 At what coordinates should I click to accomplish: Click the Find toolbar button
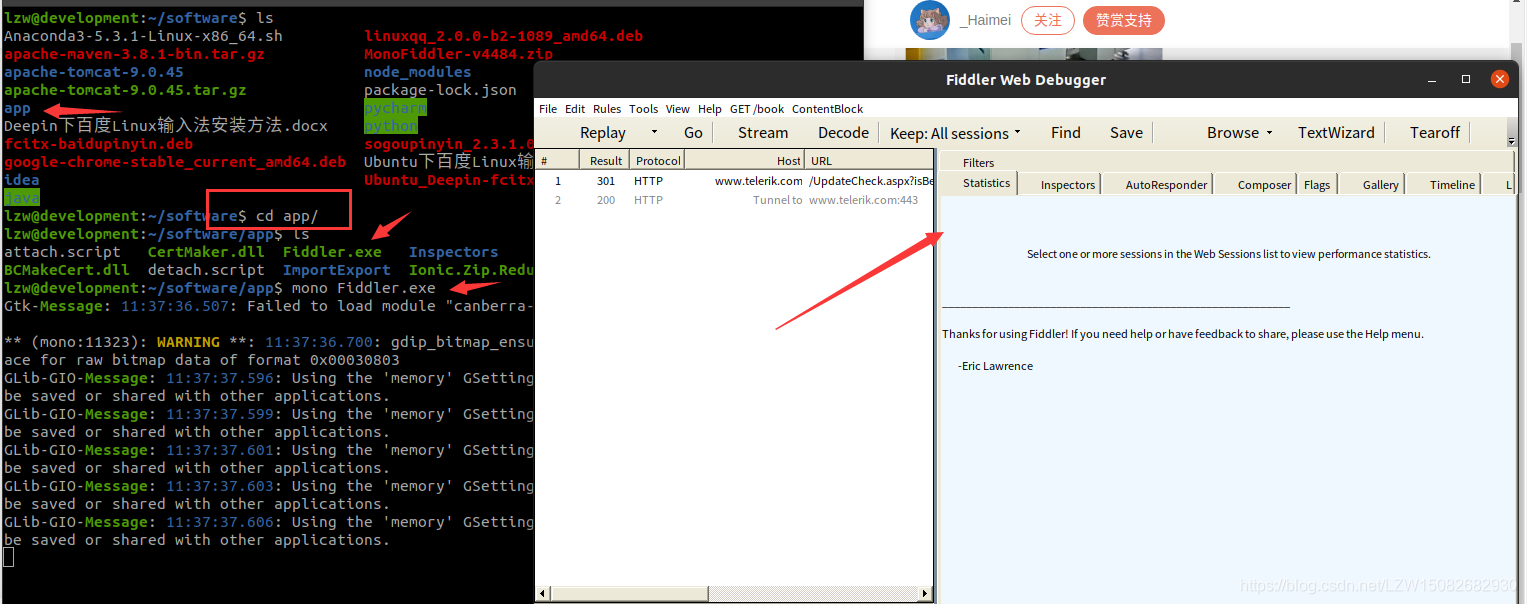[1066, 133]
